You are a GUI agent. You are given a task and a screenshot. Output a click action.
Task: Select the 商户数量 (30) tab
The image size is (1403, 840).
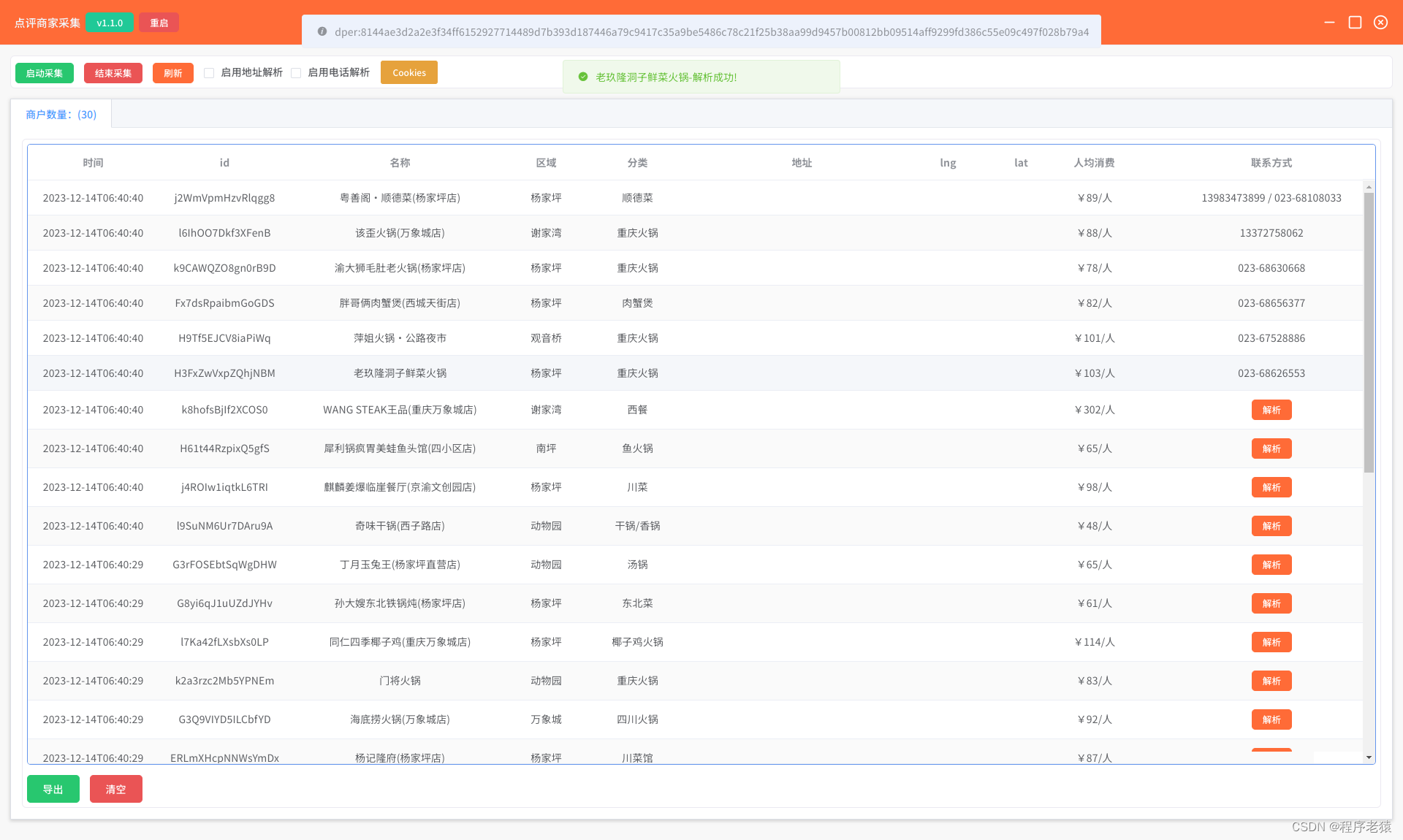pyautogui.click(x=61, y=115)
